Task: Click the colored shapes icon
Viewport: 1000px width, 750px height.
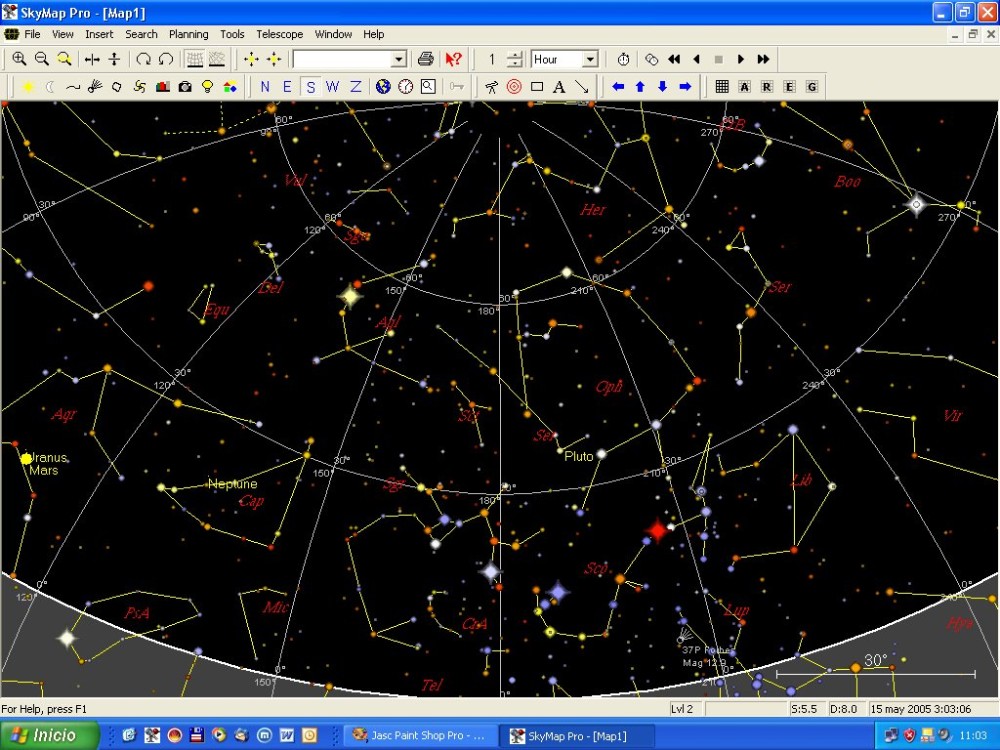Action: click(230, 87)
